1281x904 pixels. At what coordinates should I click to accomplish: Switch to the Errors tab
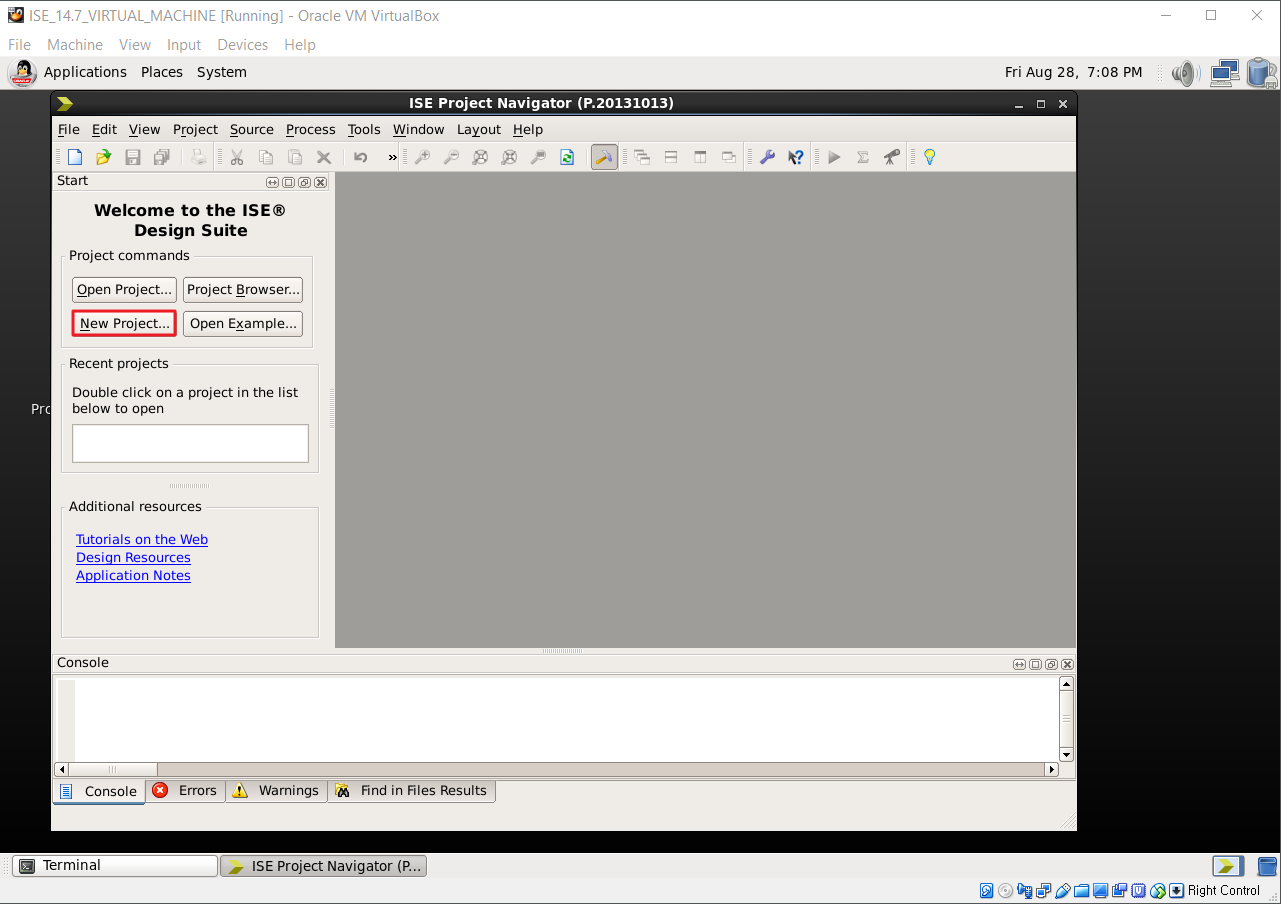tap(185, 790)
